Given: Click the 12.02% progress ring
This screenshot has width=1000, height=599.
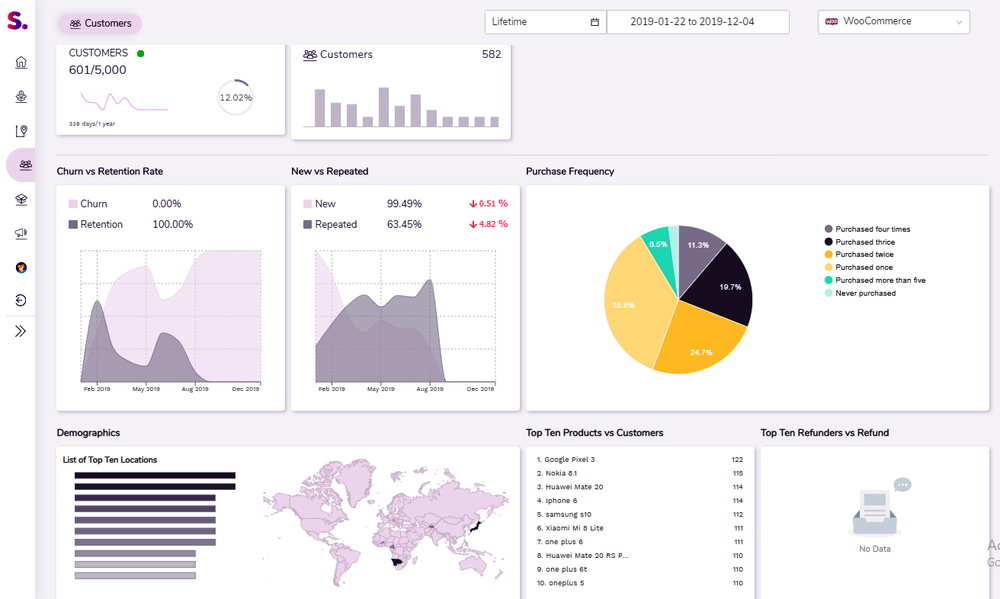Looking at the screenshot, I should 235,97.
